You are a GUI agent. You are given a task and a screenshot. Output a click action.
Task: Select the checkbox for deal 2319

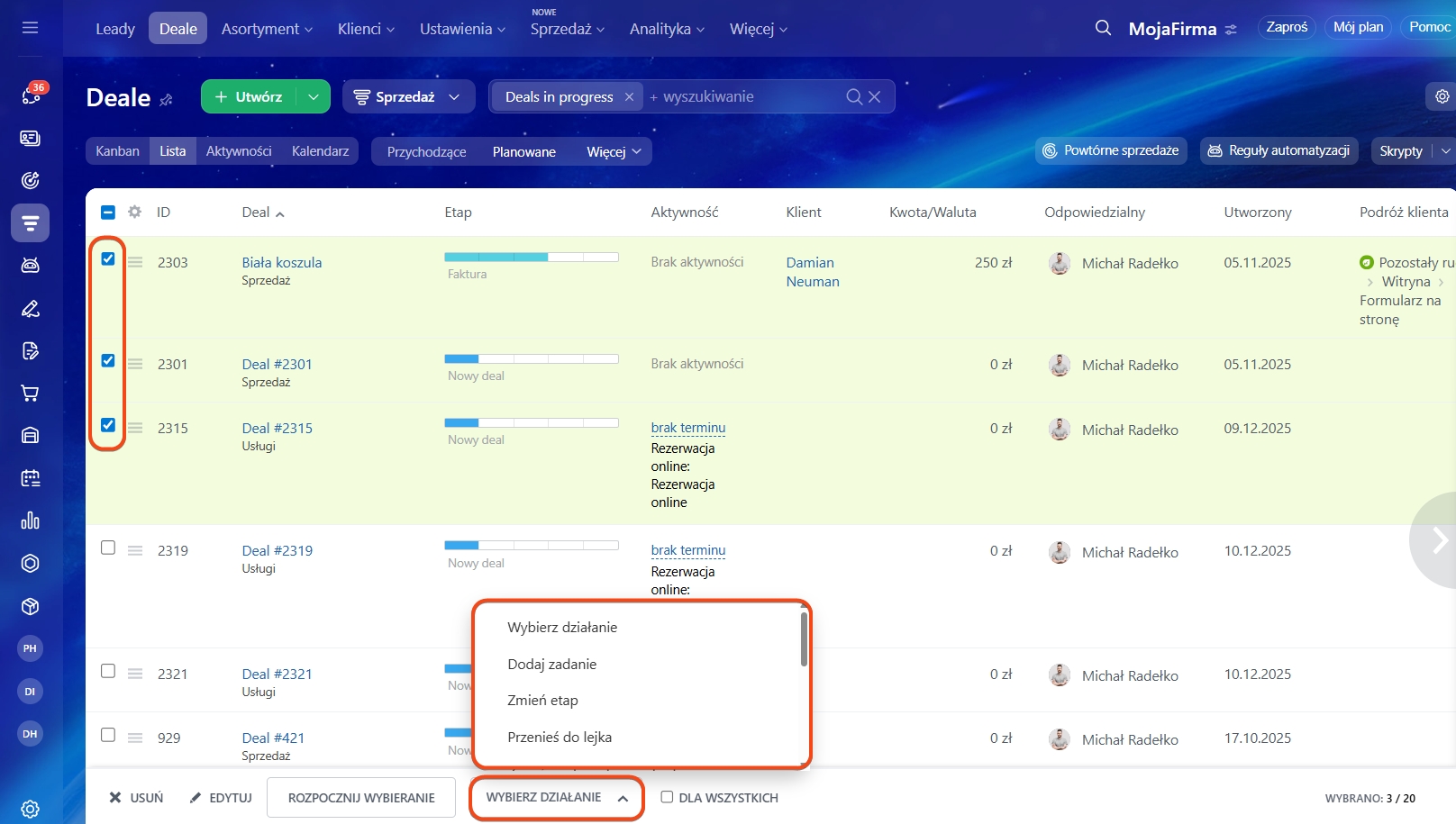pyautogui.click(x=108, y=548)
